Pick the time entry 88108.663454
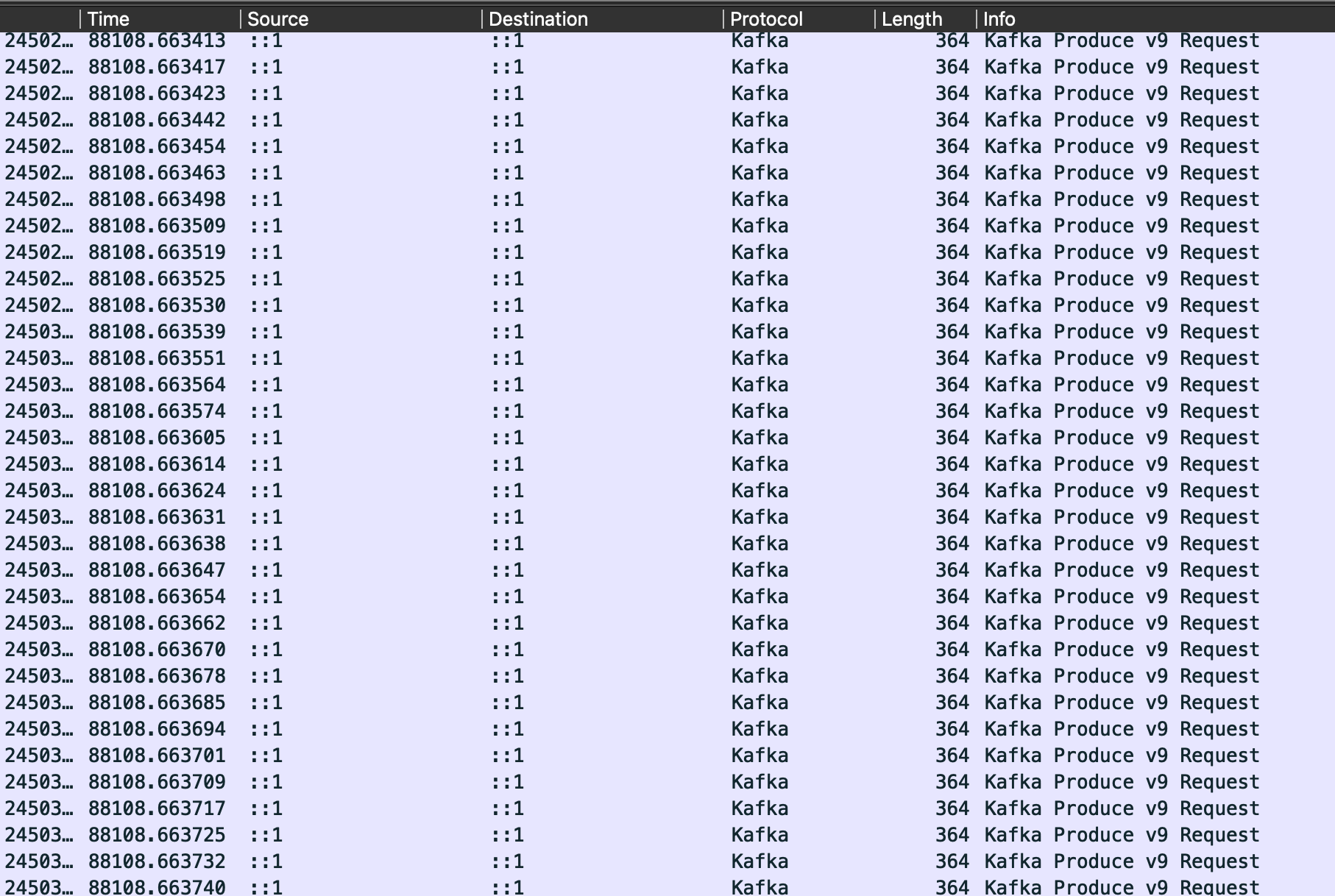This screenshot has height=896, width=1335. tap(157, 146)
